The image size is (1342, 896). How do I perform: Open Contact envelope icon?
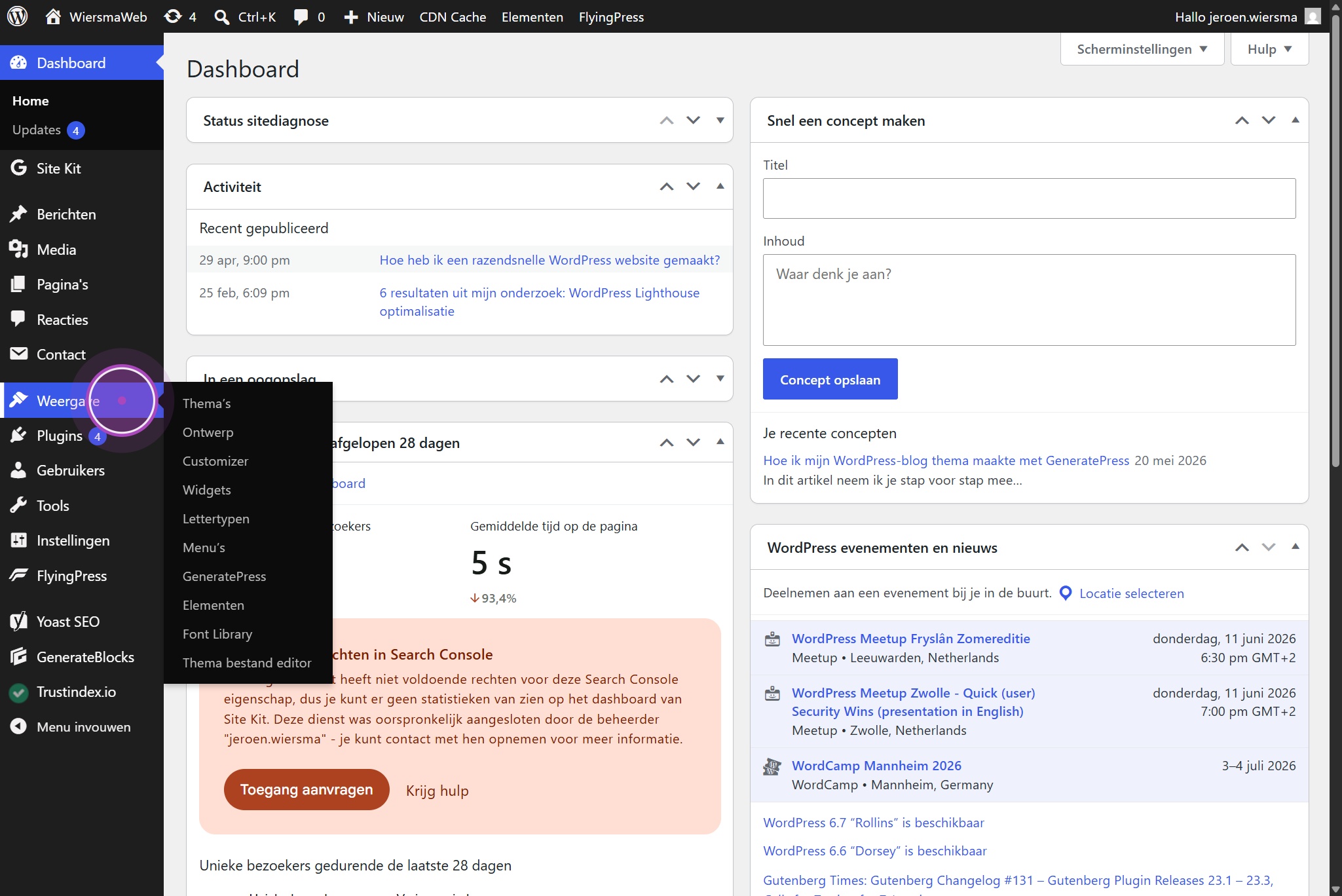tap(18, 354)
